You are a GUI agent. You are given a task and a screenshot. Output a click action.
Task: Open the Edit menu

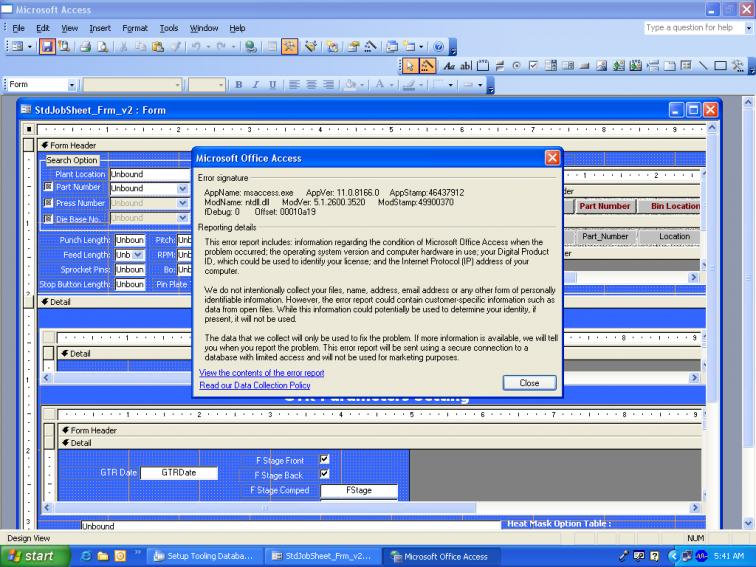[43, 28]
